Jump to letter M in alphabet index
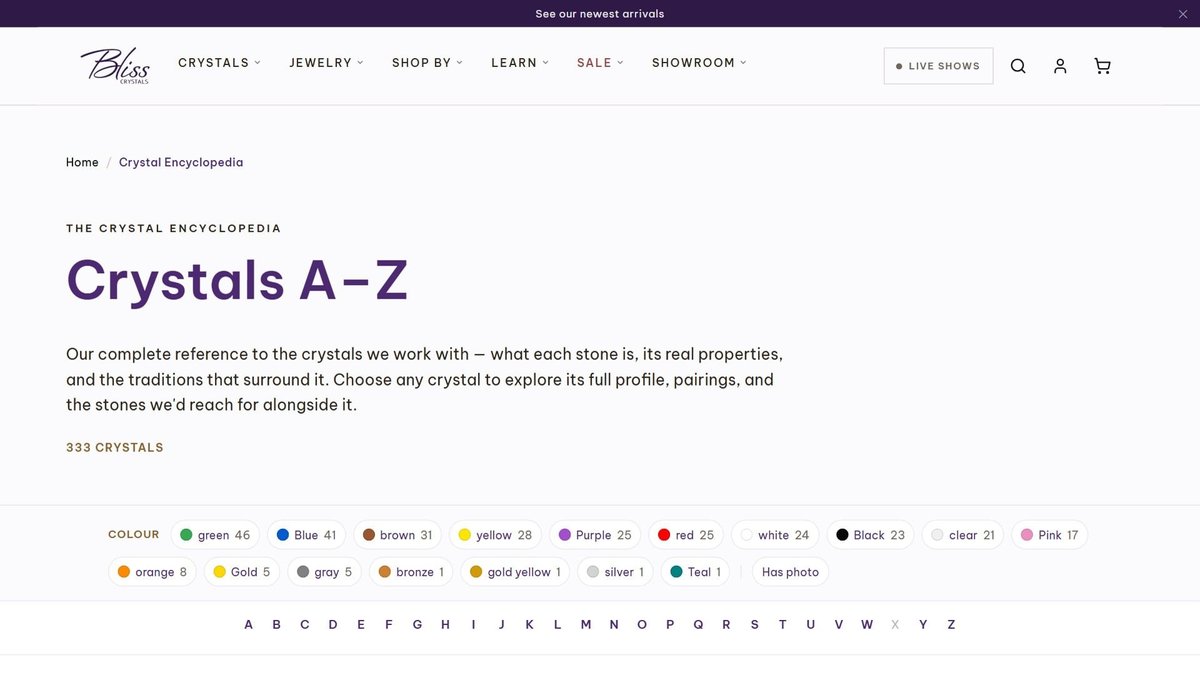Viewport: 1200px width, 675px height. pos(586,625)
